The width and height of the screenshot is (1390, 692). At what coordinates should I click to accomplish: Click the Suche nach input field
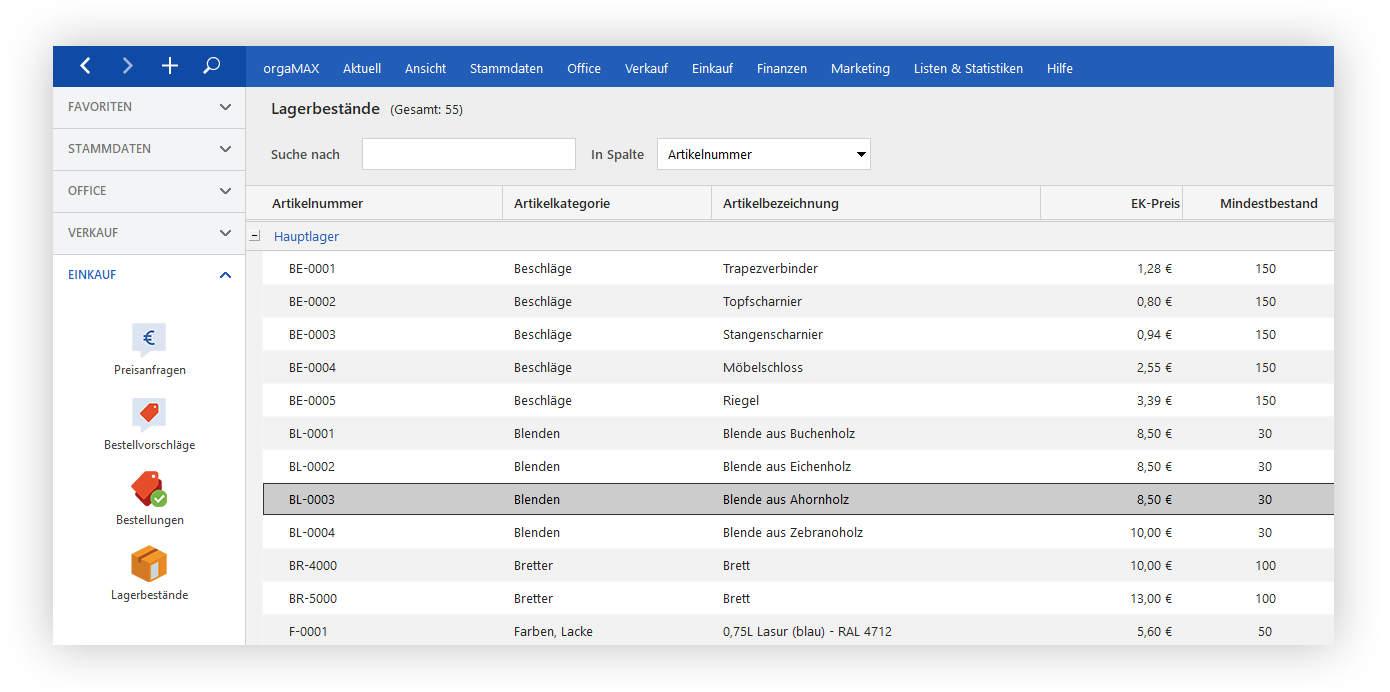click(x=469, y=155)
